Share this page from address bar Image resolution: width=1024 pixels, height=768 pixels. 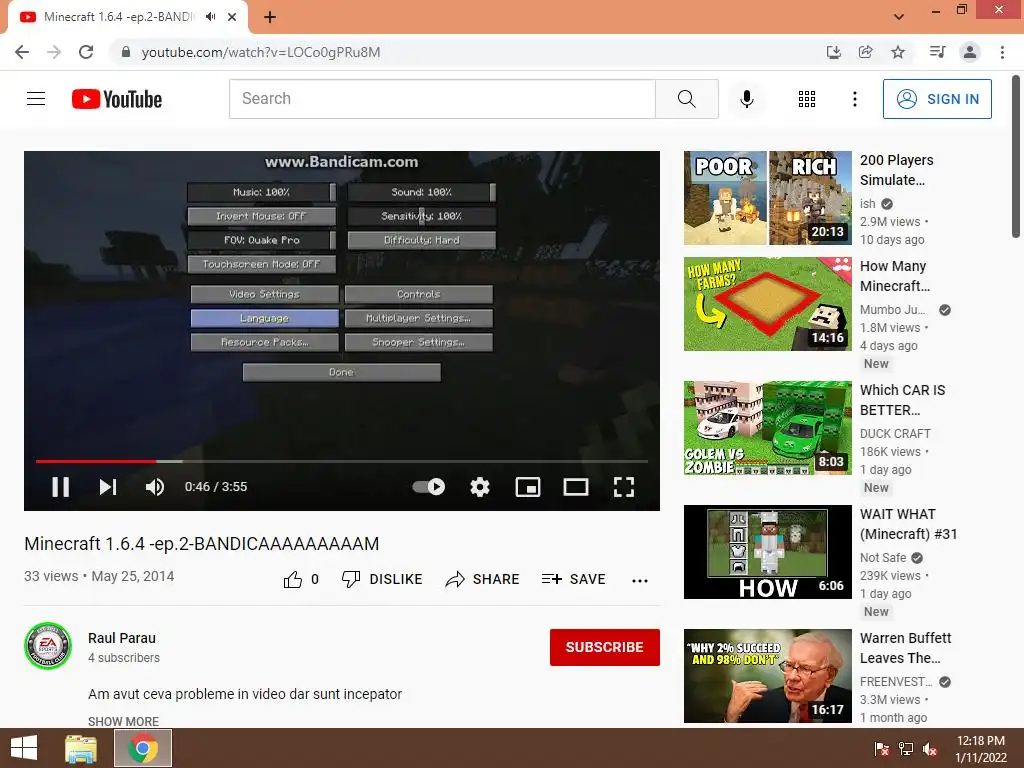866,52
